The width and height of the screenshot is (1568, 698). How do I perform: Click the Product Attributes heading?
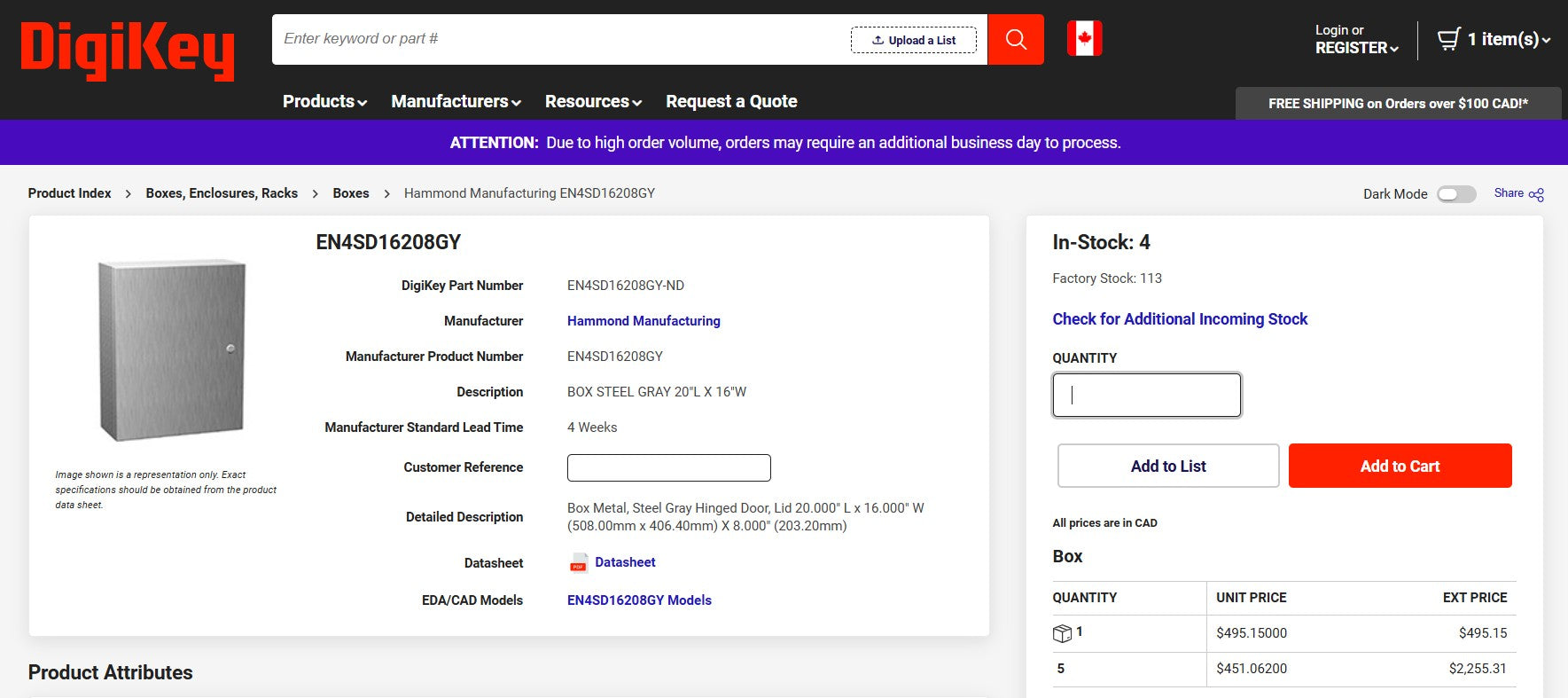coord(110,672)
